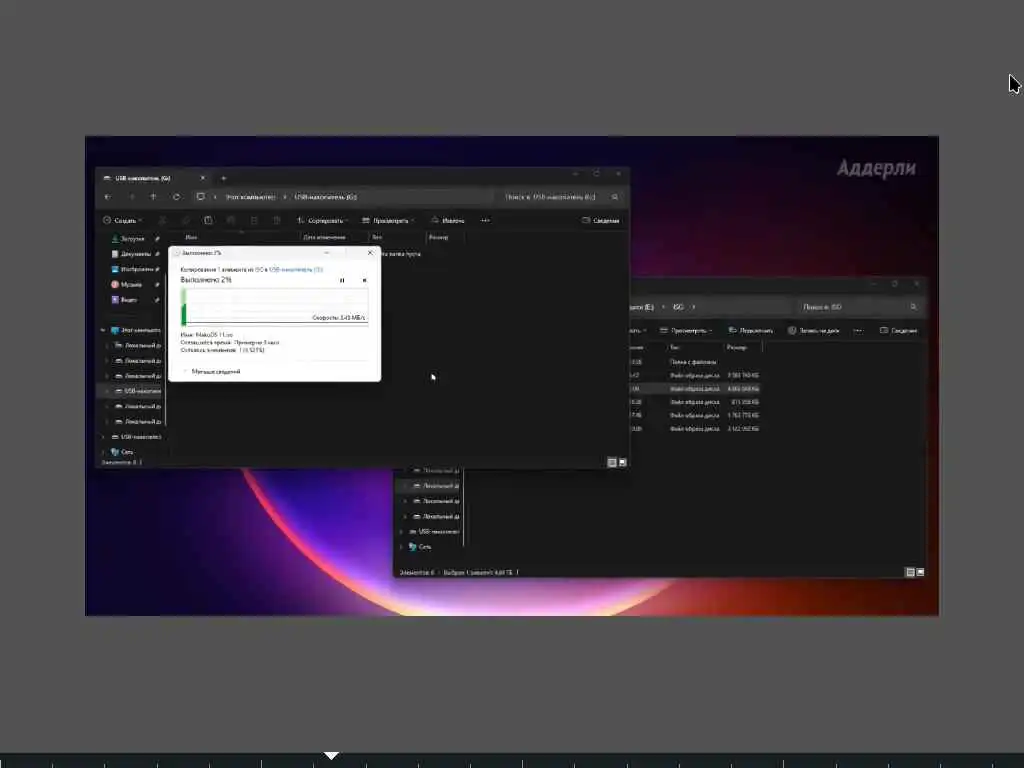
Task: Expand Сеть node in USB window
Action: pos(103,452)
